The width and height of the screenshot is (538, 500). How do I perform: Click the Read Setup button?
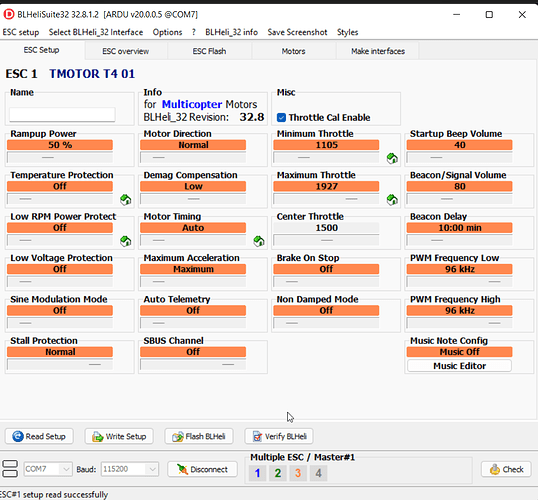(39, 436)
